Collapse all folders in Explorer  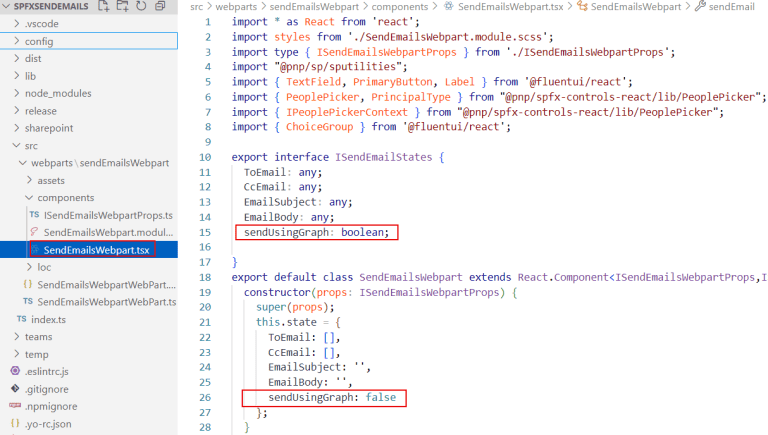(160, 7)
